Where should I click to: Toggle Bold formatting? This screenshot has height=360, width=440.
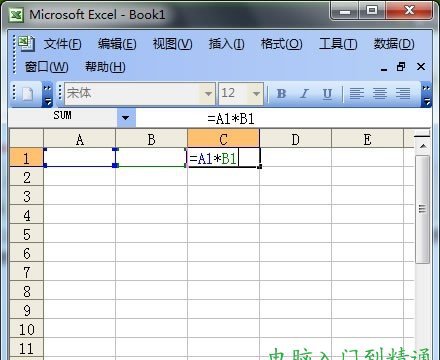point(281,94)
